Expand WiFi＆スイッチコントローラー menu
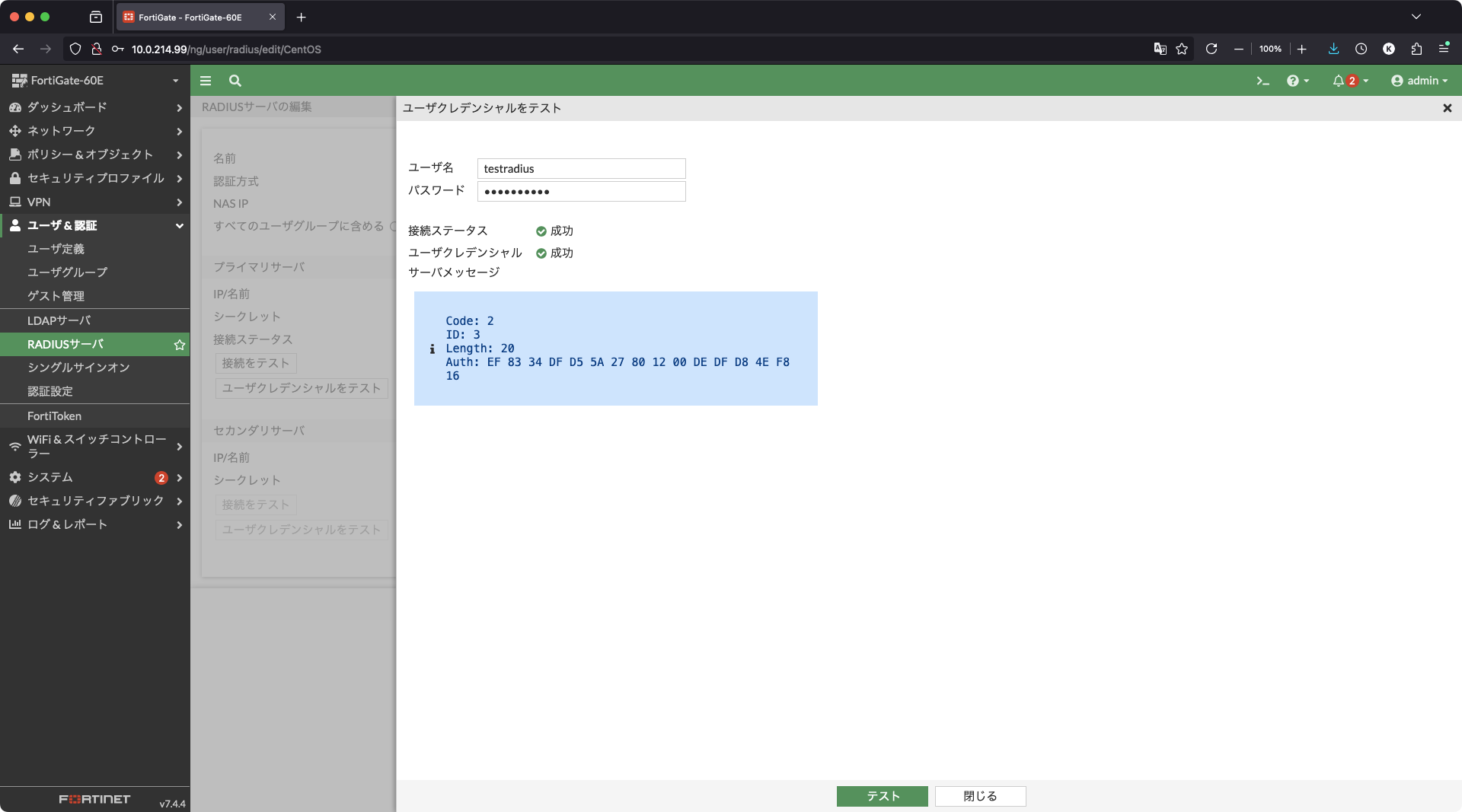1462x812 pixels. point(95,446)
